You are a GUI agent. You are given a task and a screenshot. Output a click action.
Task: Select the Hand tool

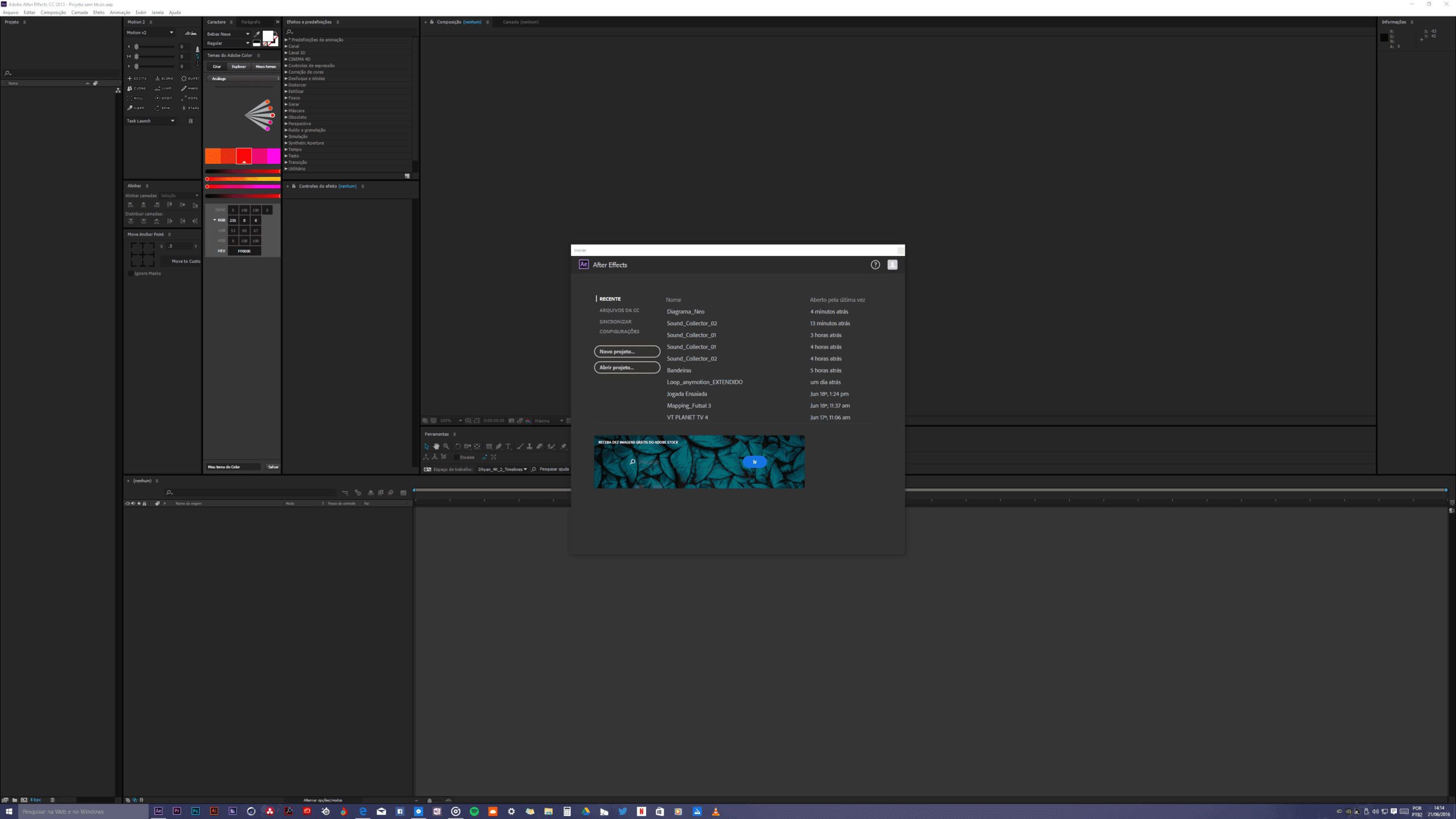(436, 446)
